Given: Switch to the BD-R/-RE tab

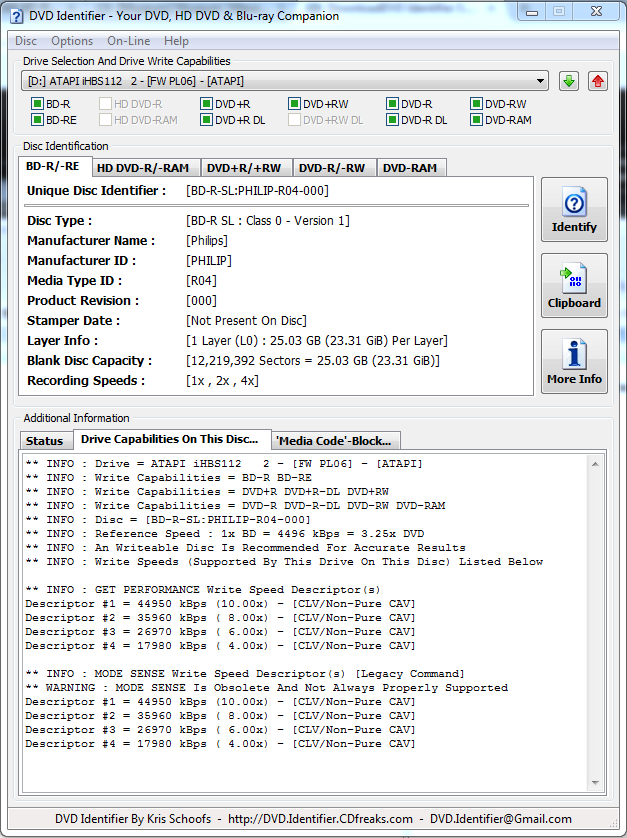Looking at the screenshot, I should tap(53, 166).
